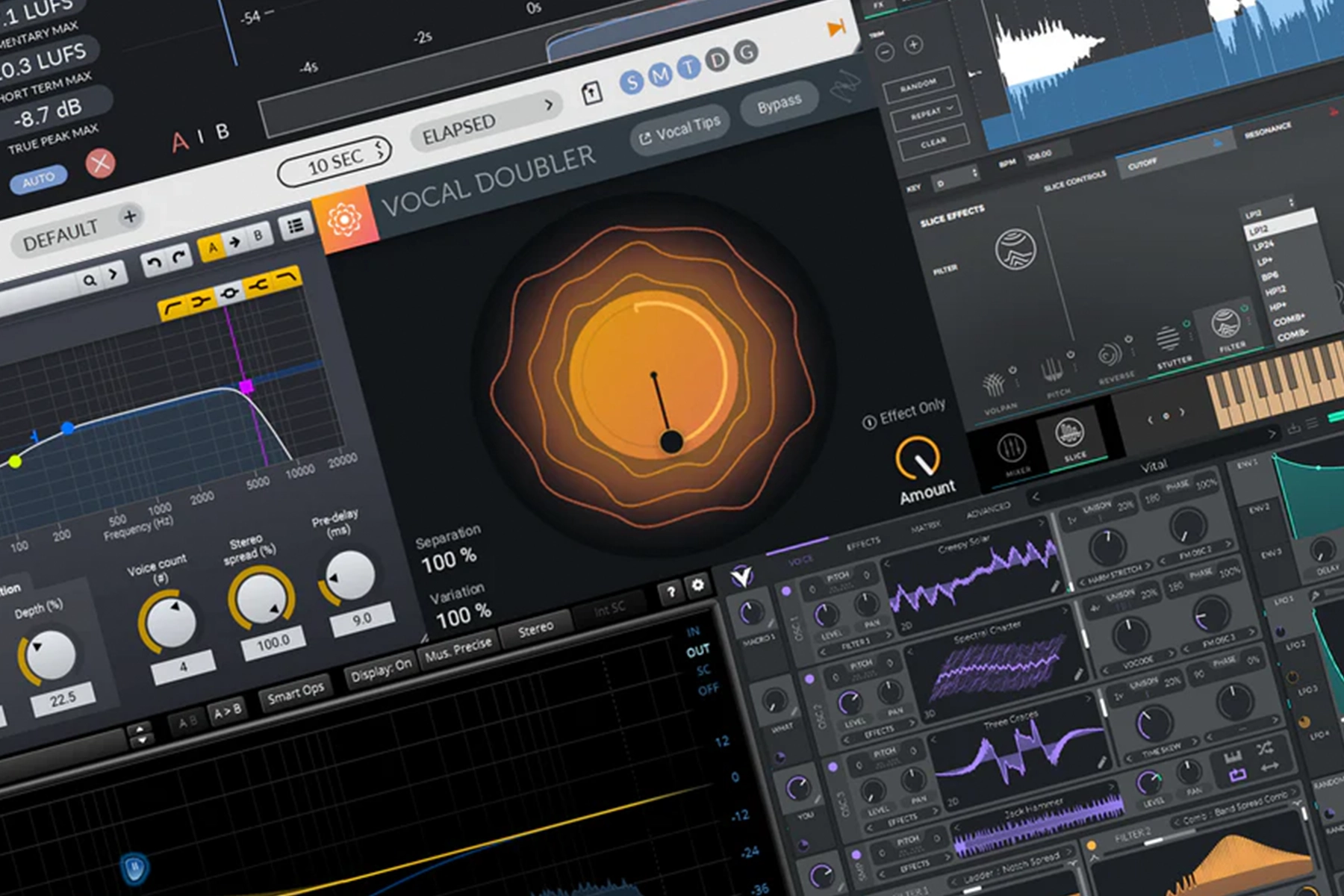Viewport: 1344px width, 896px height.
Task: Toggle Vital OSC 2 on/off purple dot
Action: (x=809, y=679)
